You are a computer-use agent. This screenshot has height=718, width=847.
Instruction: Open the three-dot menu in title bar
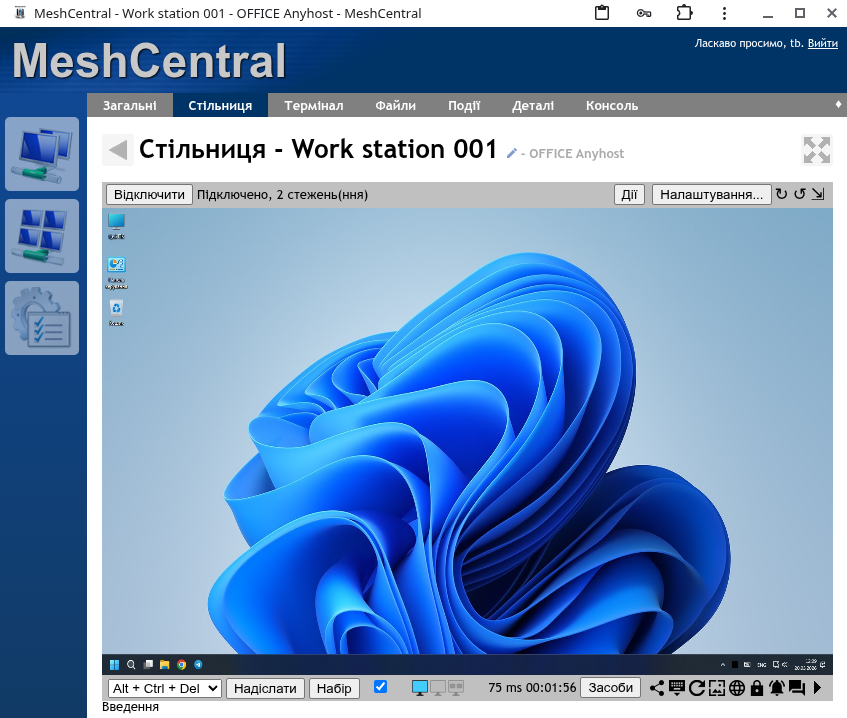724,13
